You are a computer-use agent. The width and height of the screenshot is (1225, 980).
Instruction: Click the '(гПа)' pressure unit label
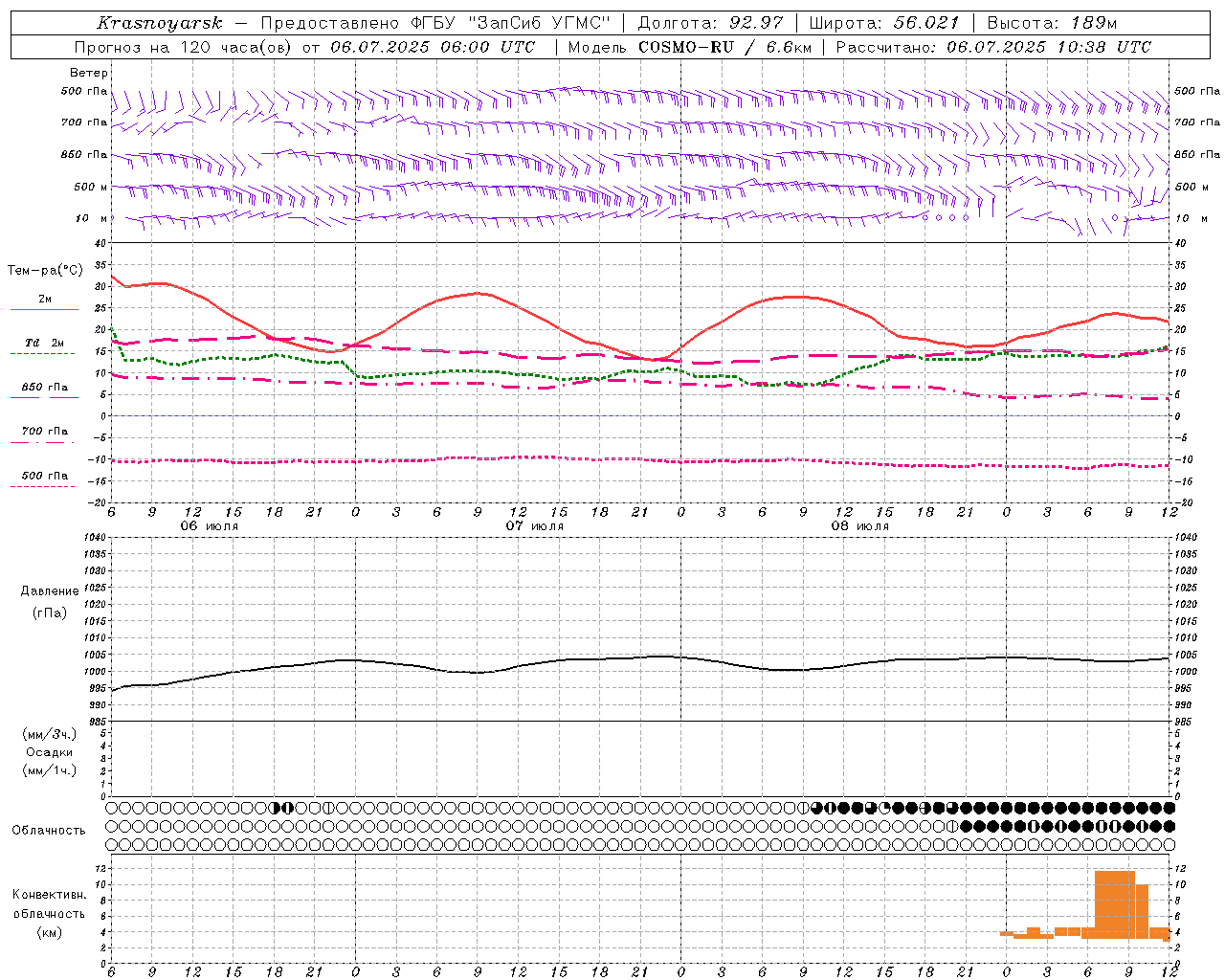pyautogui.click(x=50, y=612)
